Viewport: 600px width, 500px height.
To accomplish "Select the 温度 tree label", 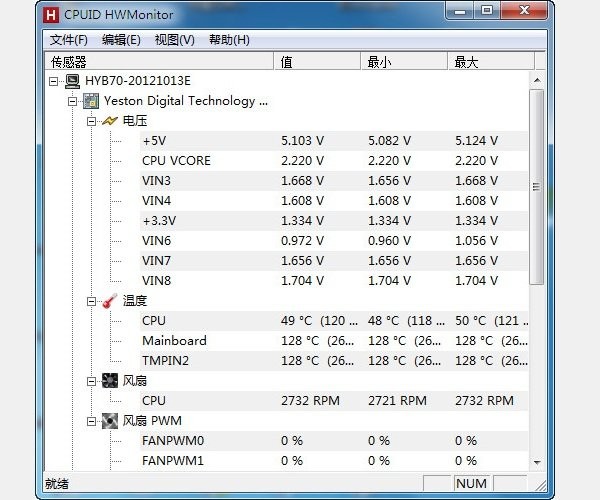I will [x=135, y=301].
